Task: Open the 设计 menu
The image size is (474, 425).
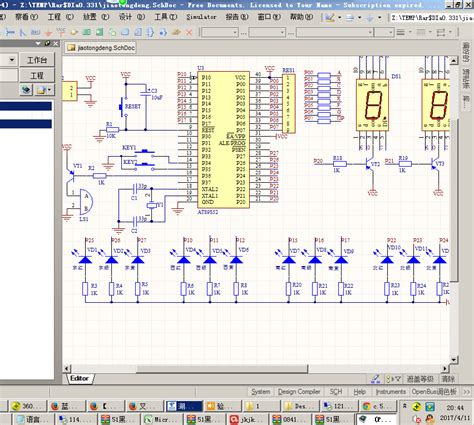Action: coord(132,17)
